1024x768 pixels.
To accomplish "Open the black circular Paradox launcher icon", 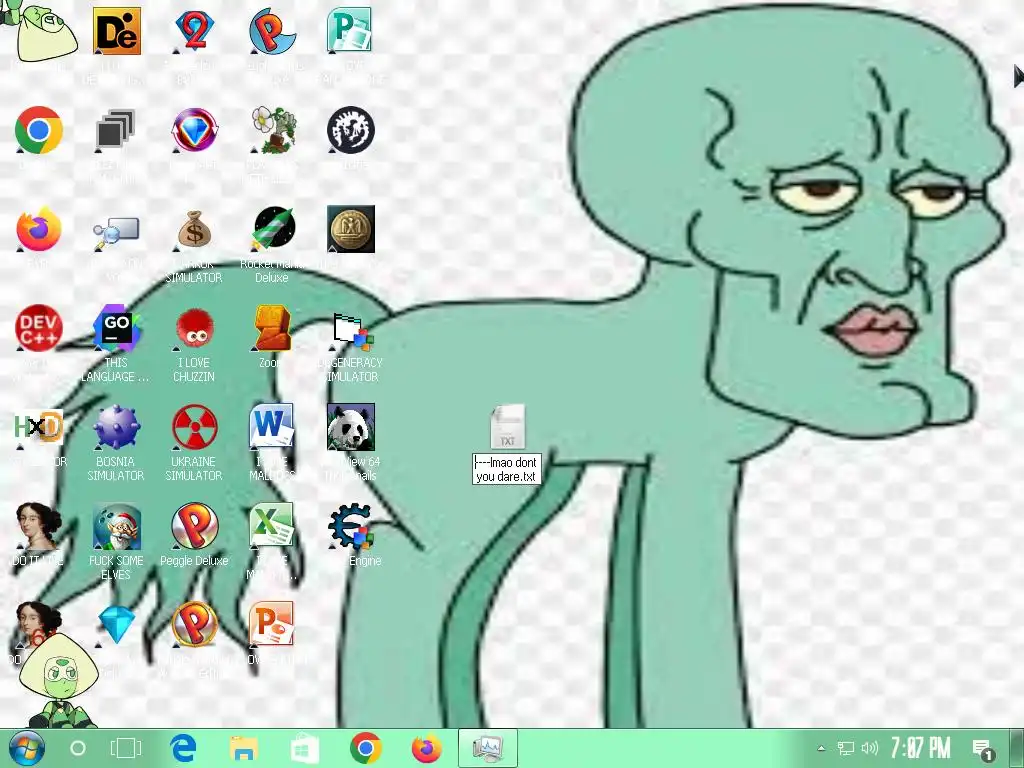I will point(351,130).
